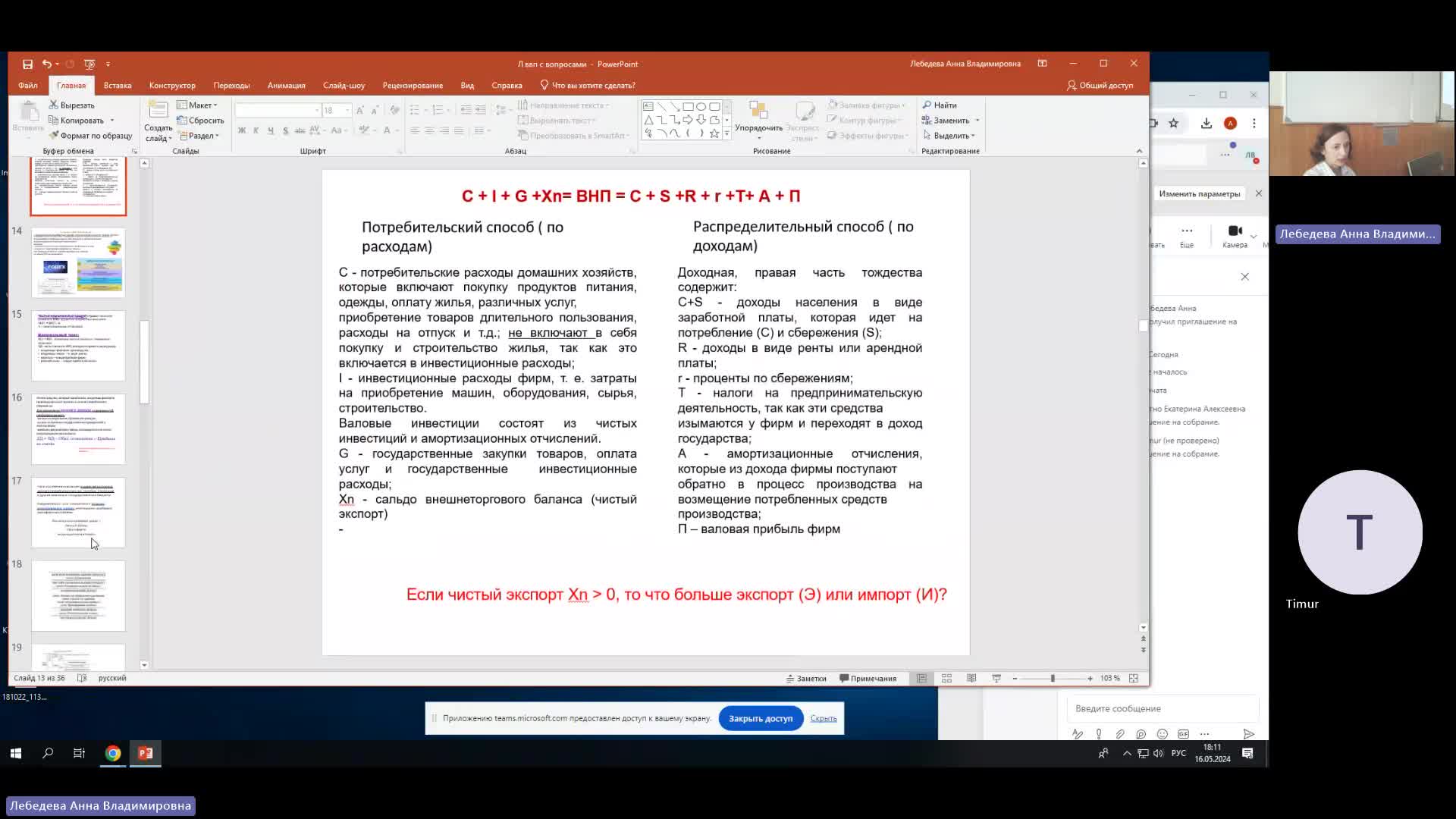Screen dimensions: 1456x819
Task: Open Chrome from the Windows taskbar
Action: click(x=113, y=753)
